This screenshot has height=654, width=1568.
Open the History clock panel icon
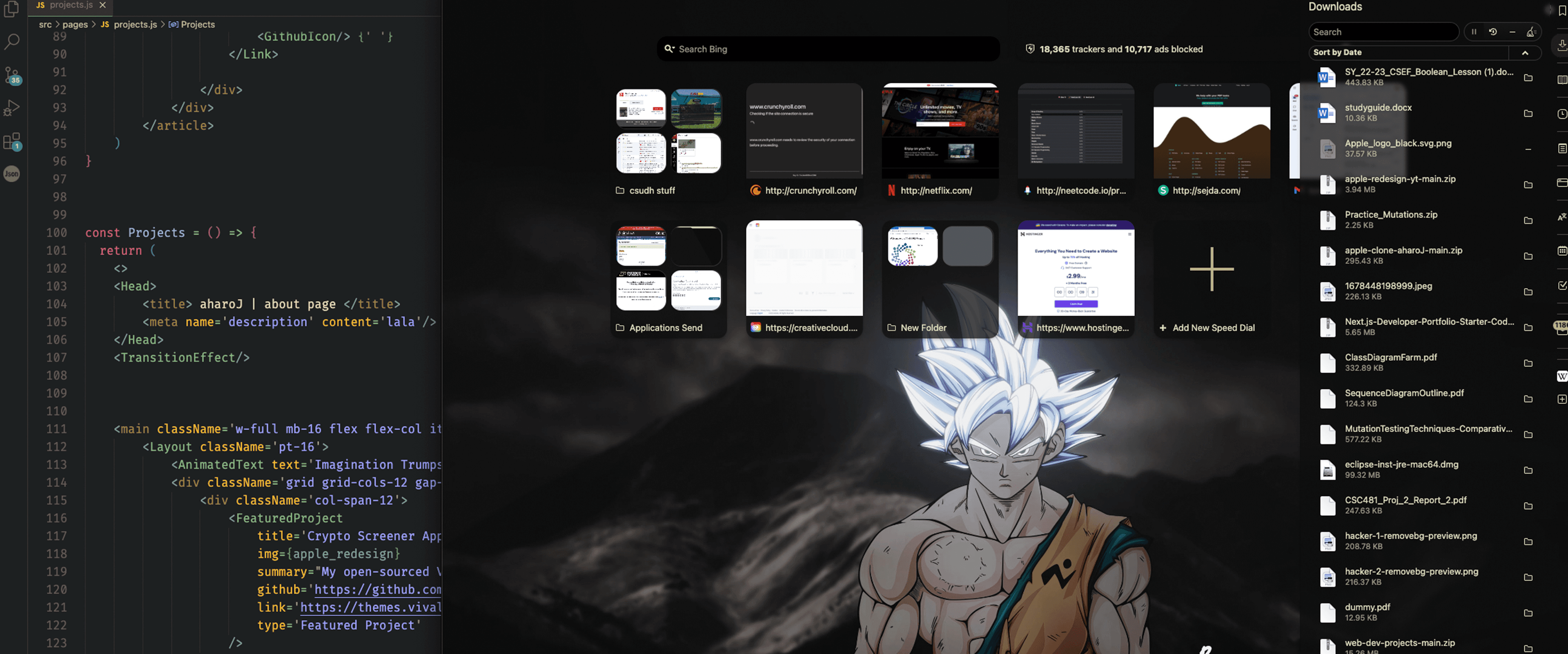[x=1561, y=114]
